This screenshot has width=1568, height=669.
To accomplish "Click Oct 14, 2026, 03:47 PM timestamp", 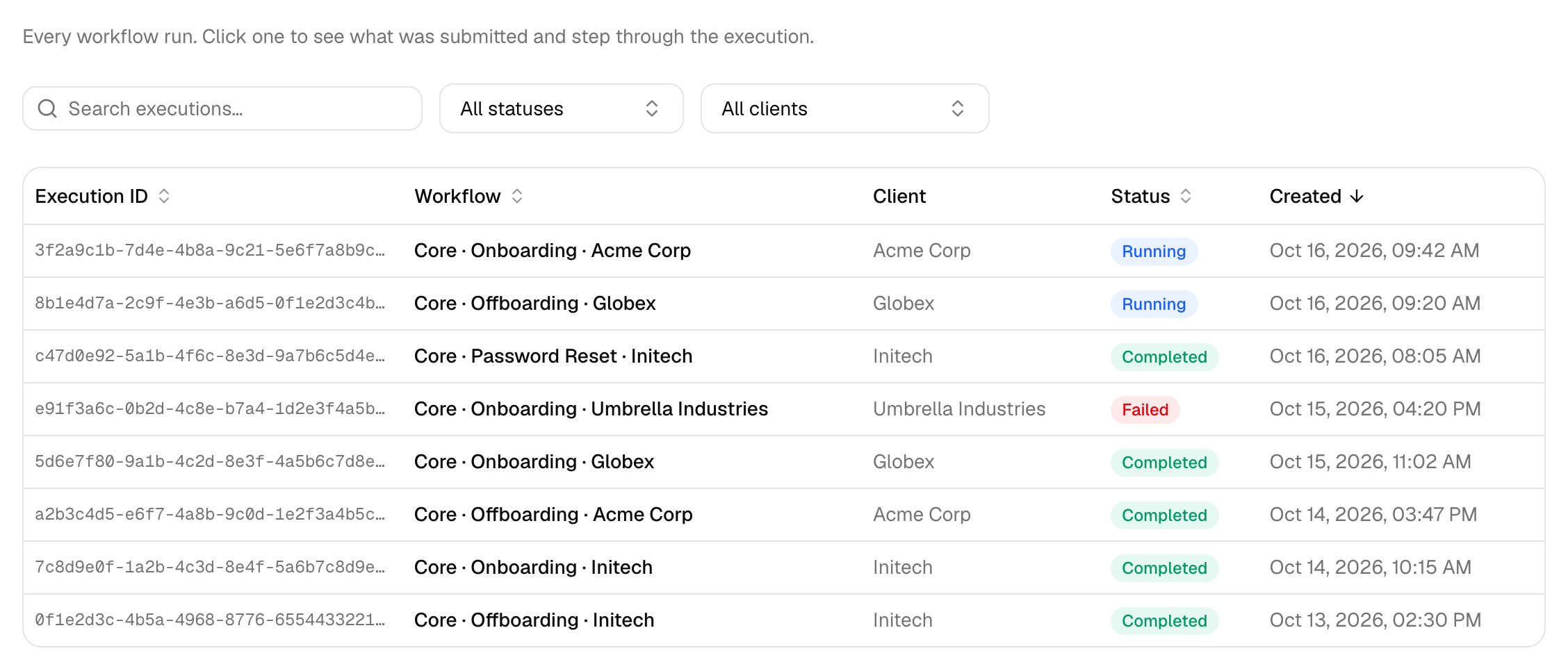I will tap(1373, 514).
